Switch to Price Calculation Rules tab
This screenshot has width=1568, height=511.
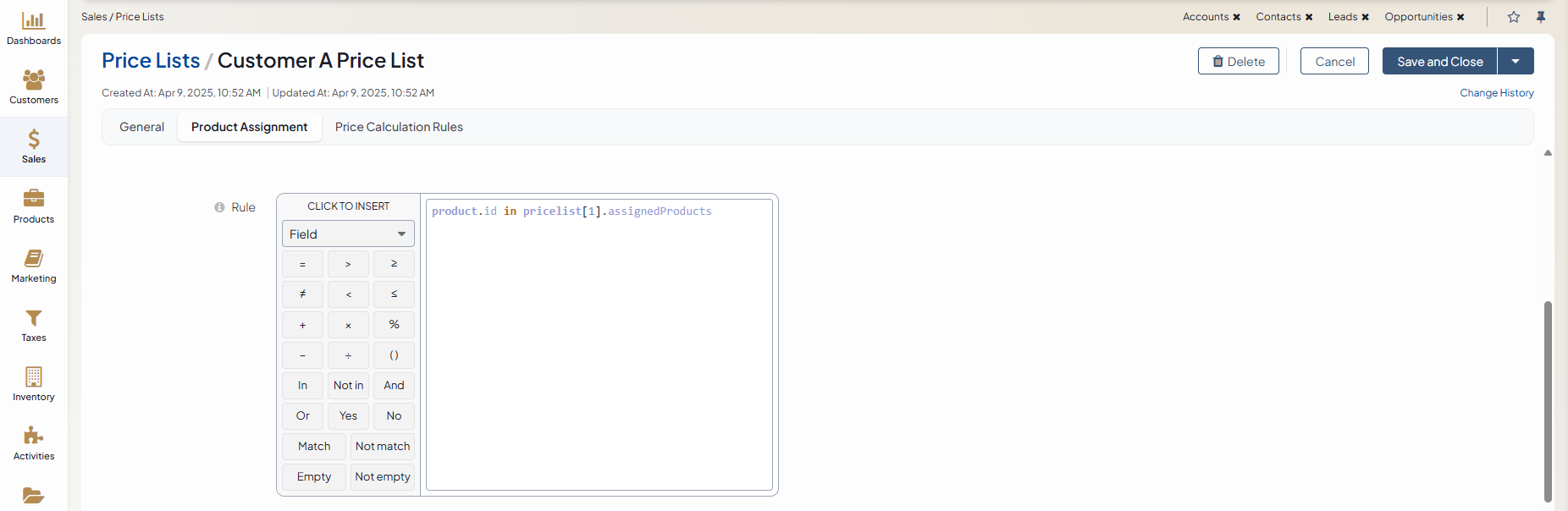pos(399,127)
